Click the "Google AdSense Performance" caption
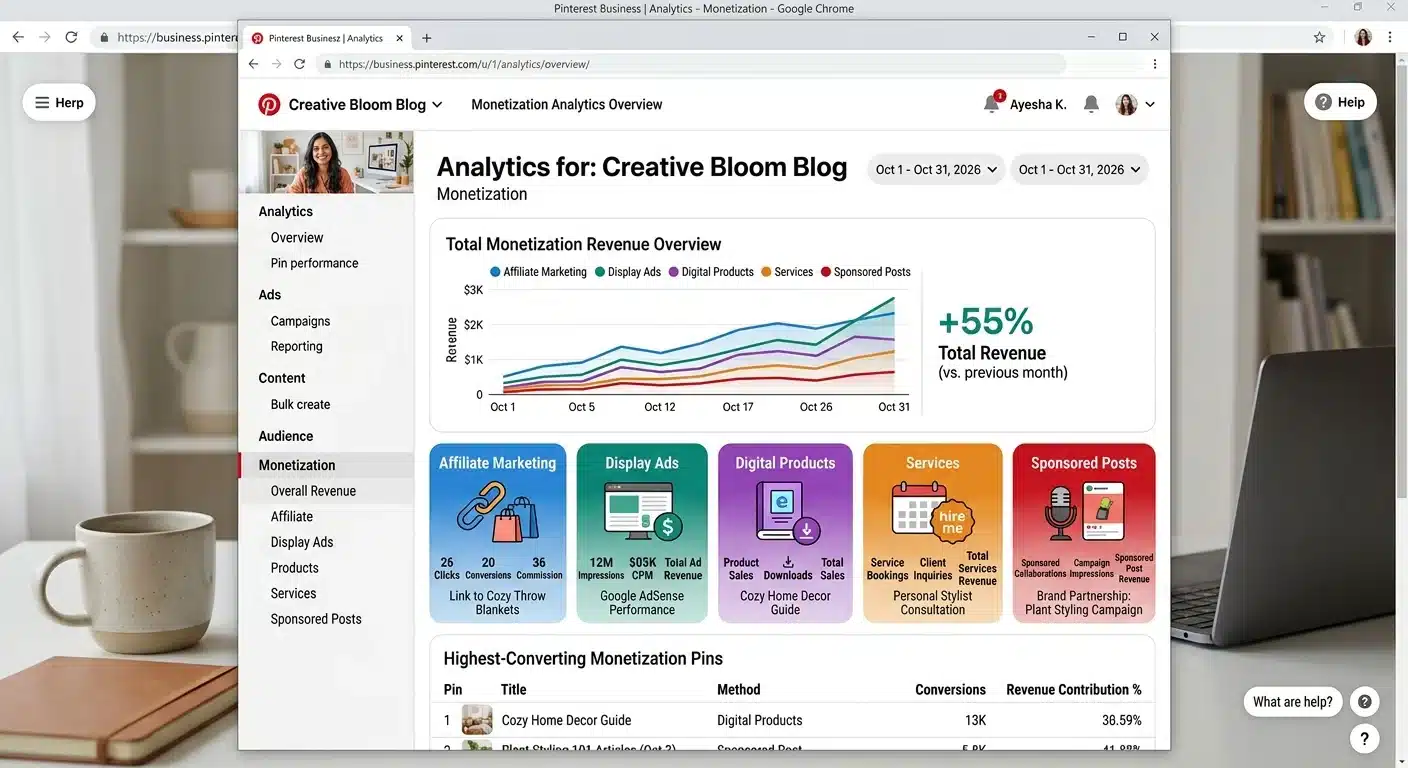This screenshot has width=1408, height=768. 642,603
